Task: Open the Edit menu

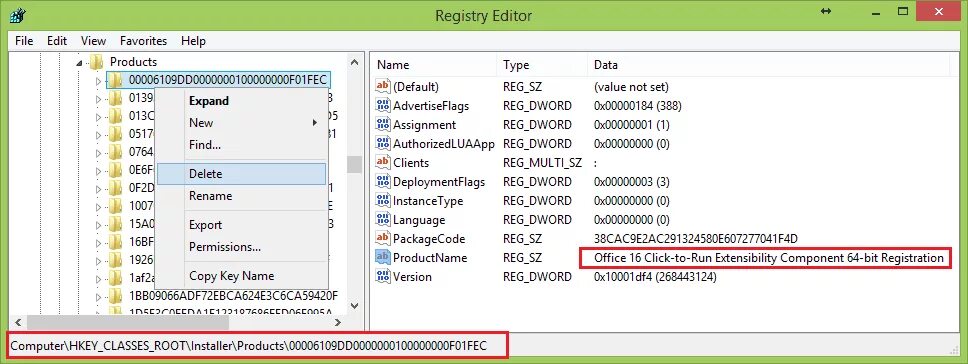Action: click(x=57, y=41)
